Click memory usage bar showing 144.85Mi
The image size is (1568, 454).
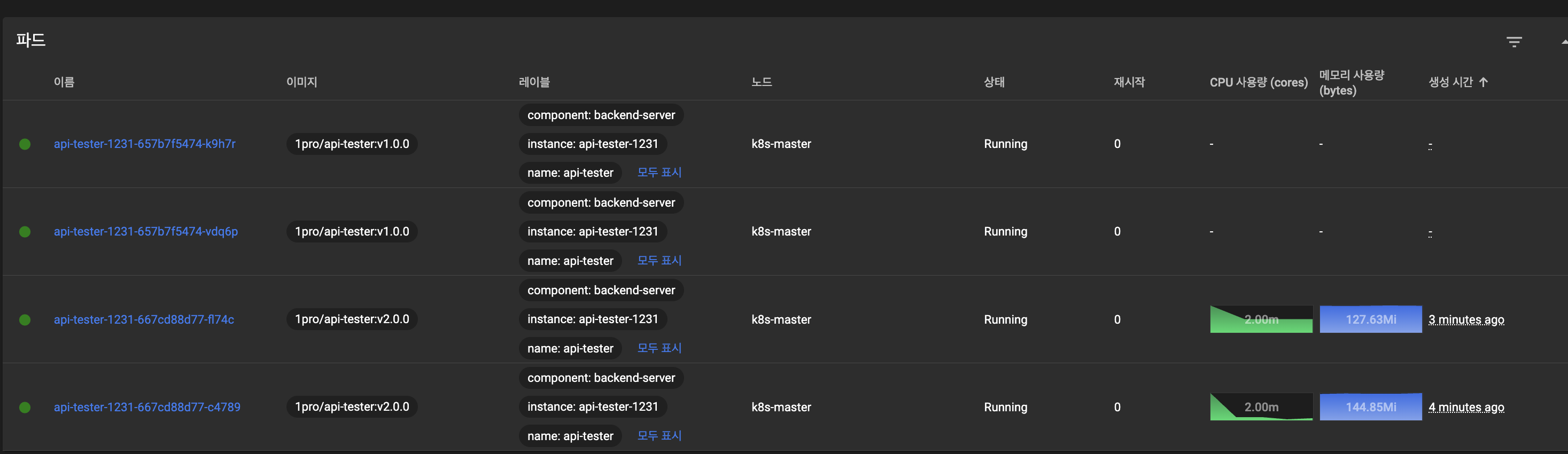(1370, 407)
